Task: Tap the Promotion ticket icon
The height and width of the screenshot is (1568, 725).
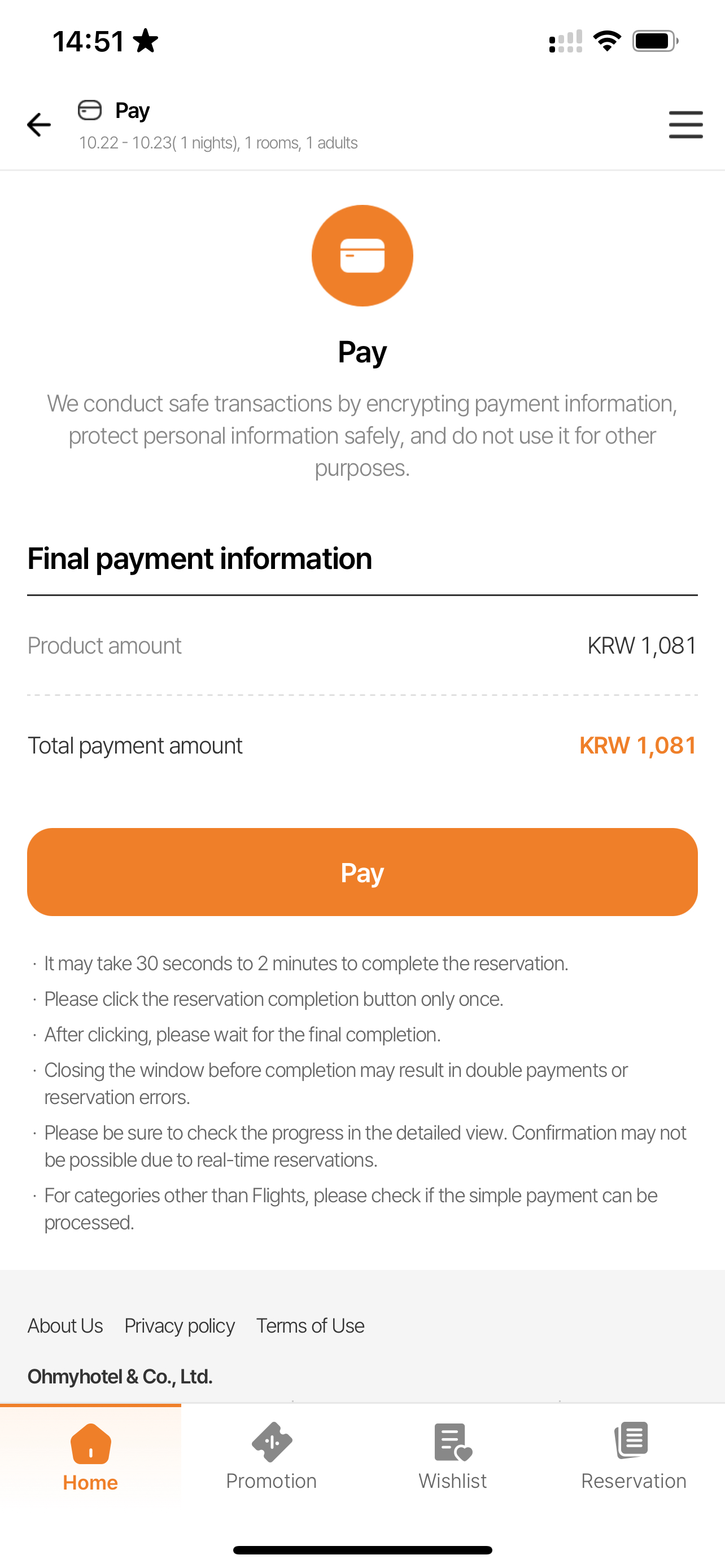Action: point(272,1442)
